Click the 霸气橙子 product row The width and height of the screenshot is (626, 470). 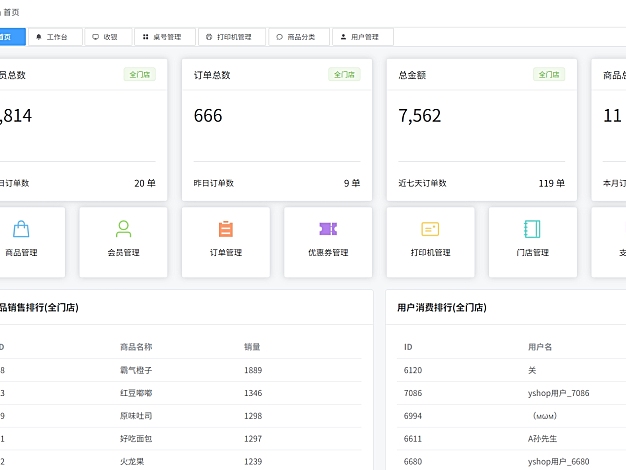[x=180, y=370]
